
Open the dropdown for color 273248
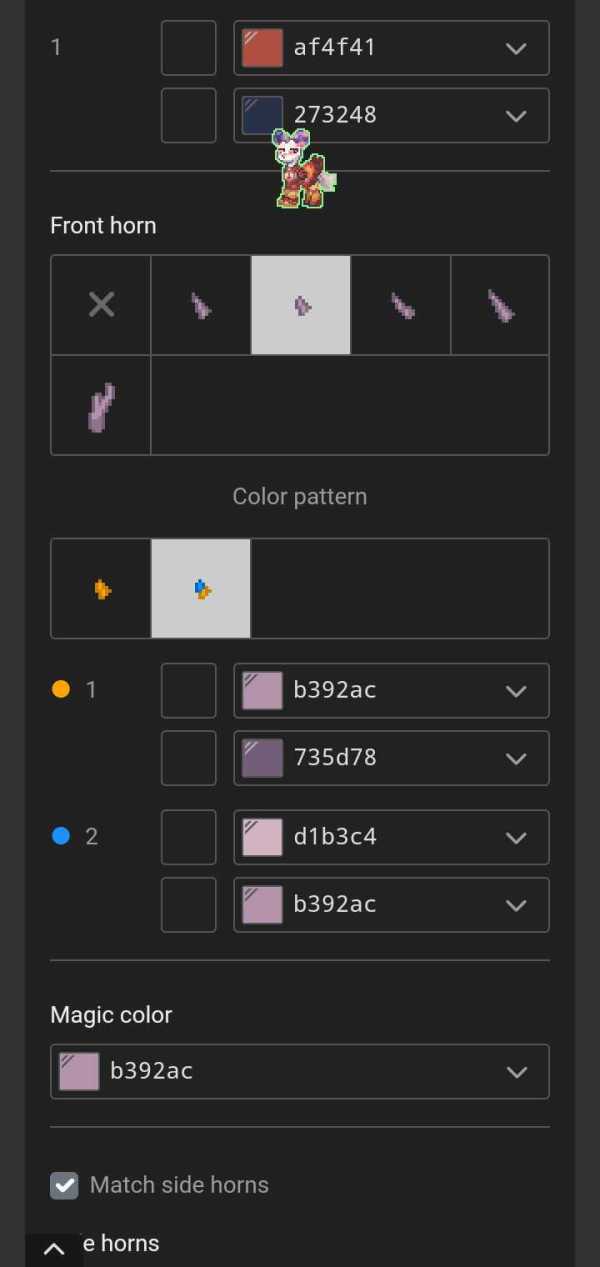pos(516,116)
